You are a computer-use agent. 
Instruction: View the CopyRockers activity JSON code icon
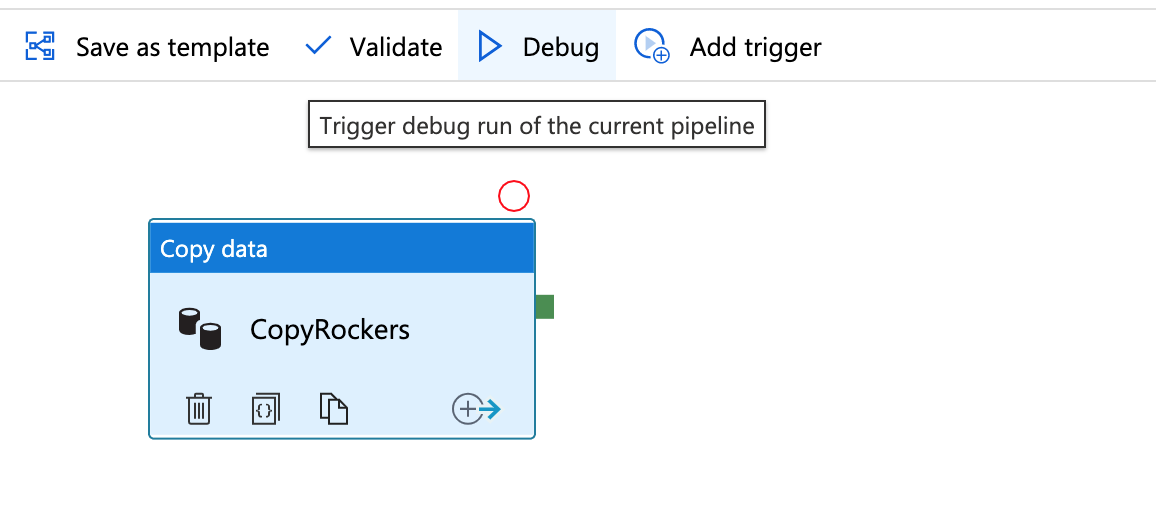(x=265, y=409)
